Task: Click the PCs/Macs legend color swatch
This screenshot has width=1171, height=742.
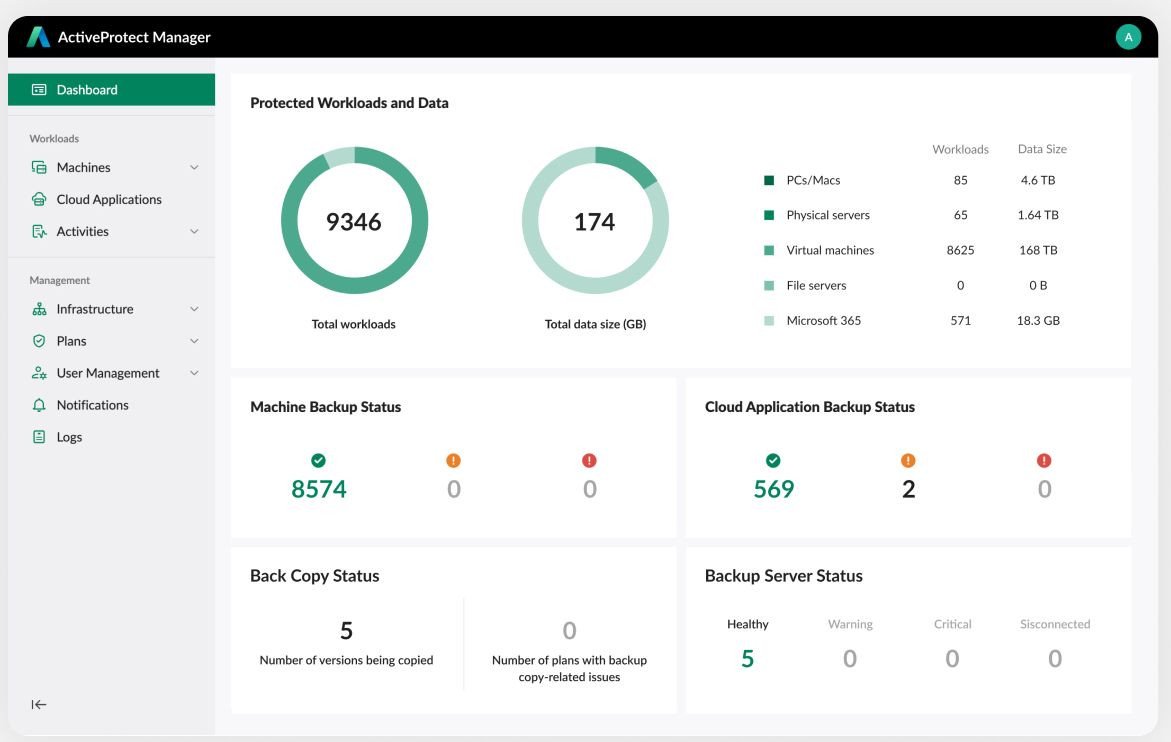Action: (769, 181)
